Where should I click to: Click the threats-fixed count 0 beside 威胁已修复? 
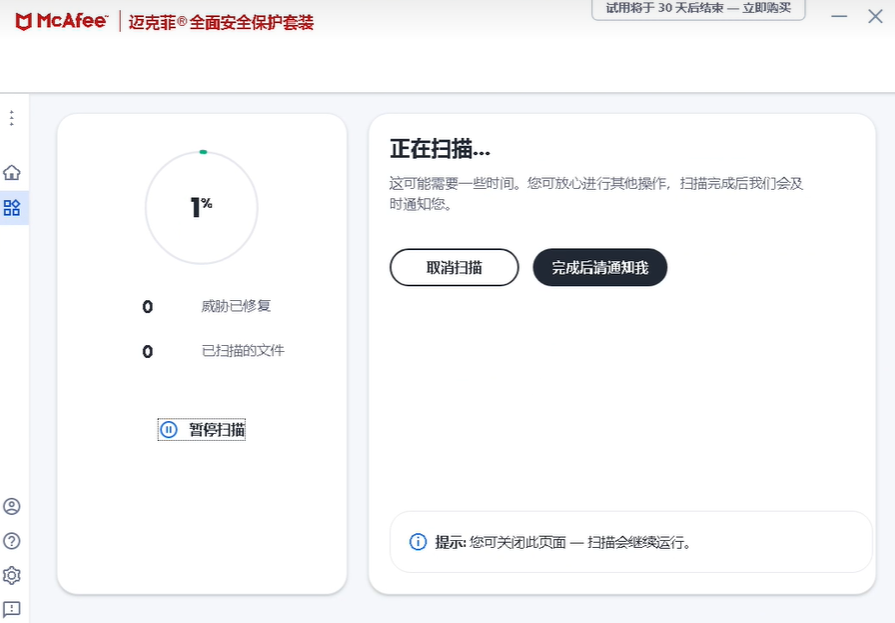147,307
